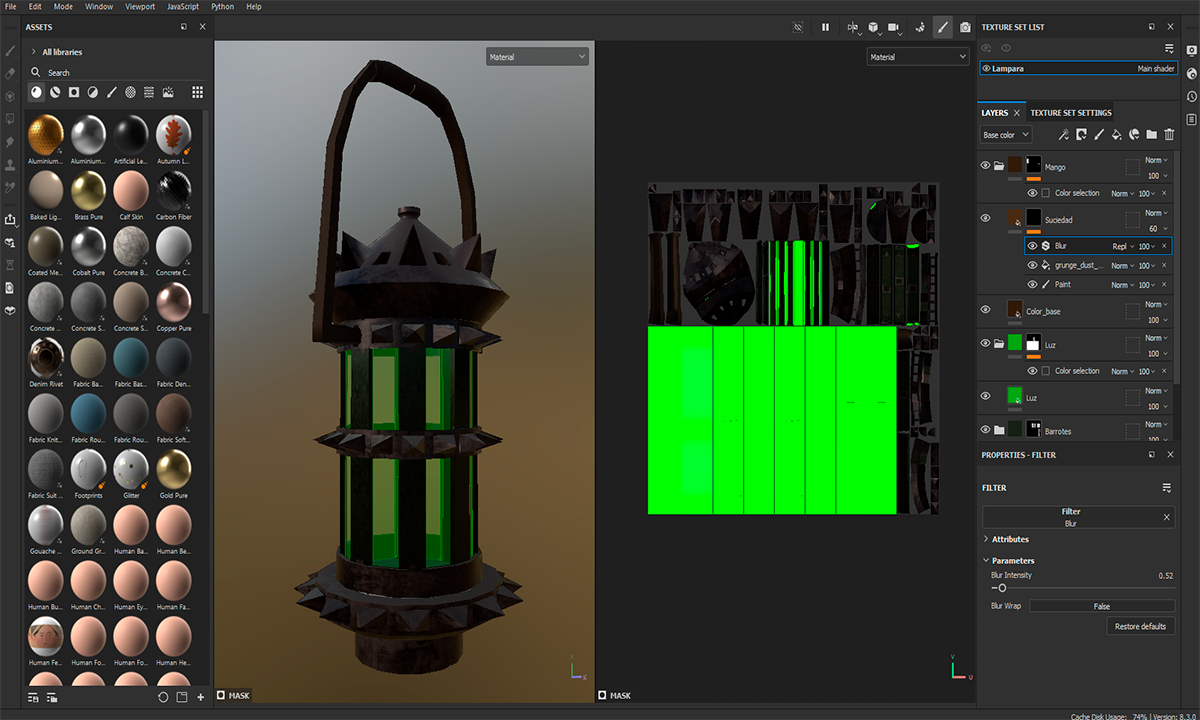Expand the All libraries tree
The height and width of the screenshot is (720, 1200).
click(34, 52)
